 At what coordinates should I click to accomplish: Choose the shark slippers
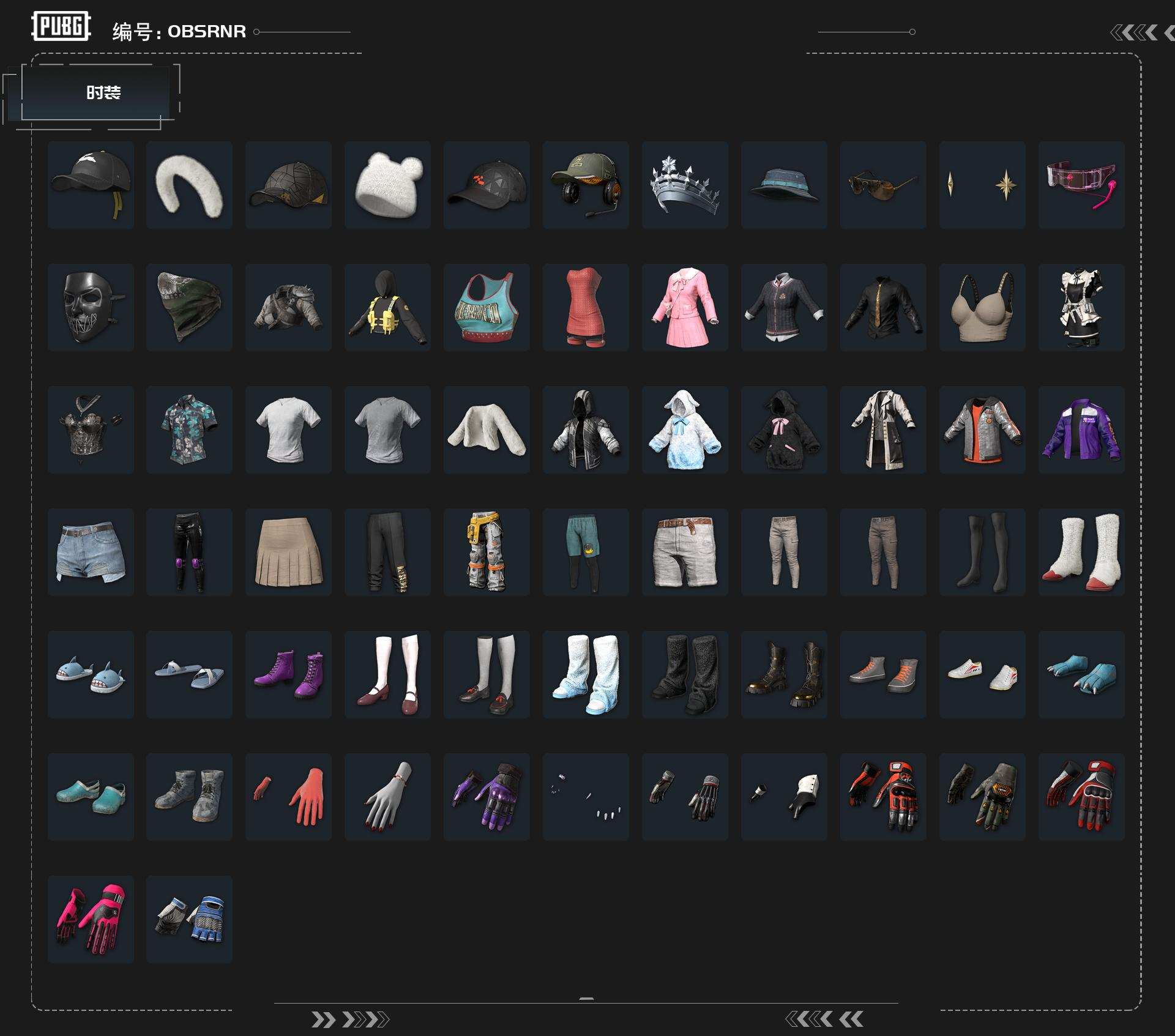click(x=91, y=674)
